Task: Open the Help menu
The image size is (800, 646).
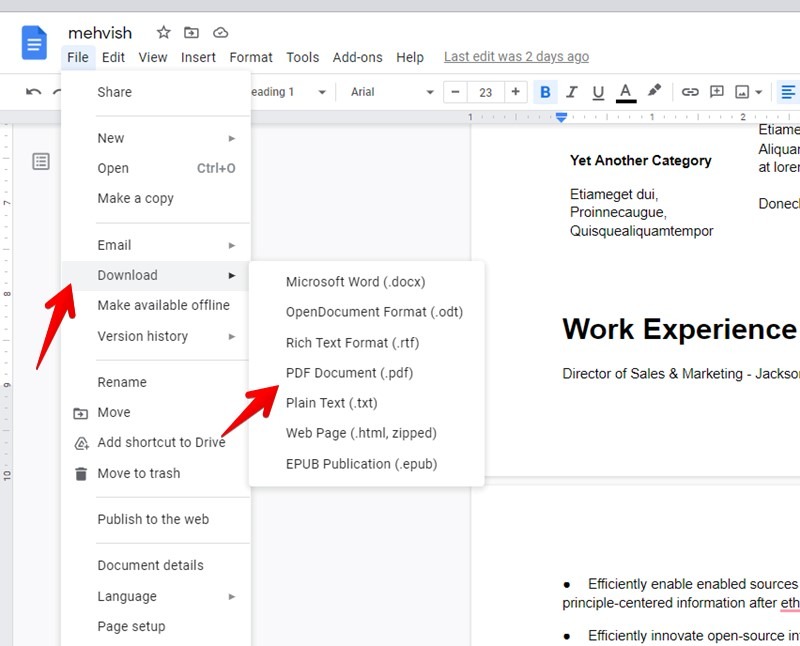Action: (x=410, y=57)
